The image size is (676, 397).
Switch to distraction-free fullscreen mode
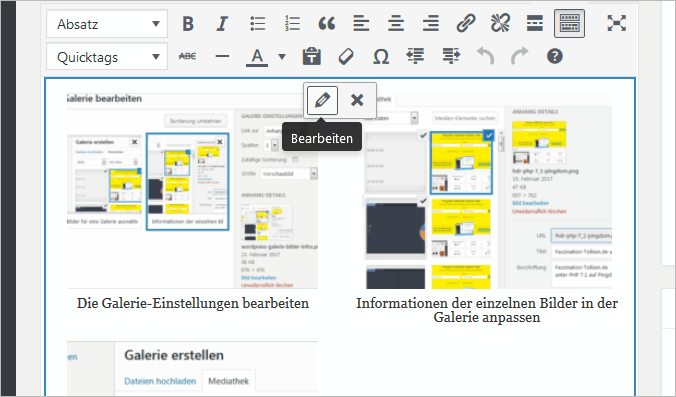coord(617,24)
